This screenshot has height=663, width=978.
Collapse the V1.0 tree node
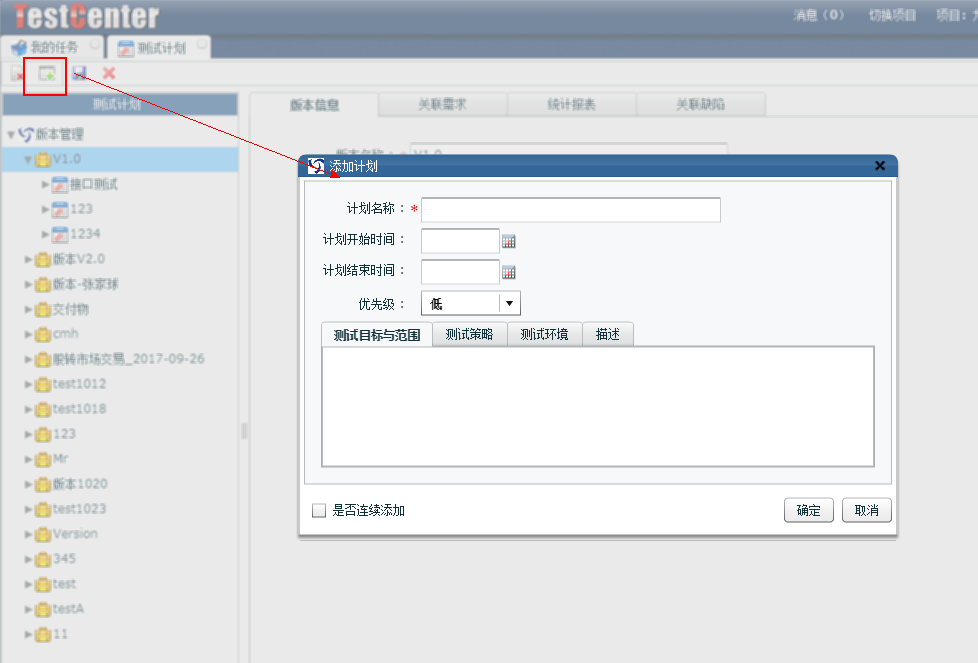pyautogui.click(x=28, y=159)
